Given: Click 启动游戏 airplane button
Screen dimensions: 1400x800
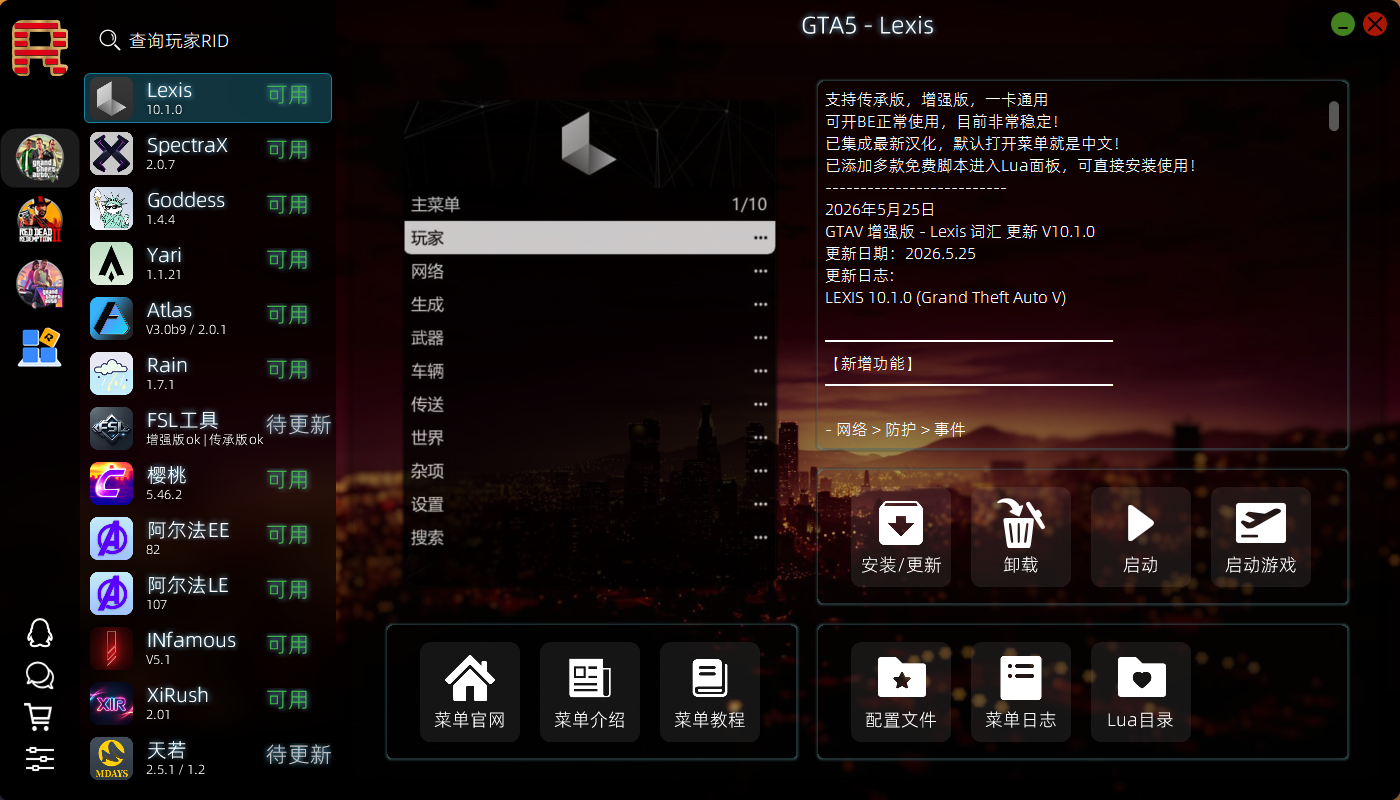Looking at the screenshot, I should (1261, 537).
